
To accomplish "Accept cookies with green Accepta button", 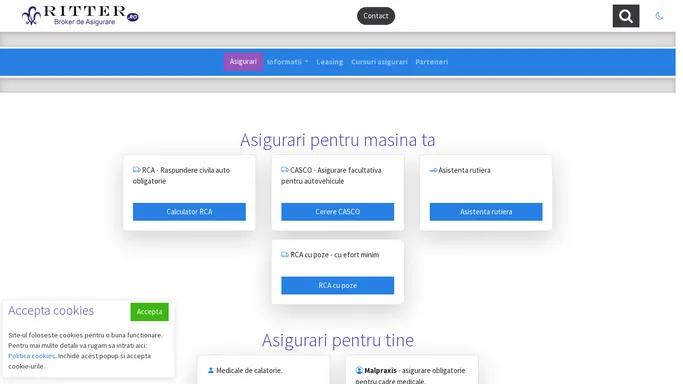I will (149, 312).
